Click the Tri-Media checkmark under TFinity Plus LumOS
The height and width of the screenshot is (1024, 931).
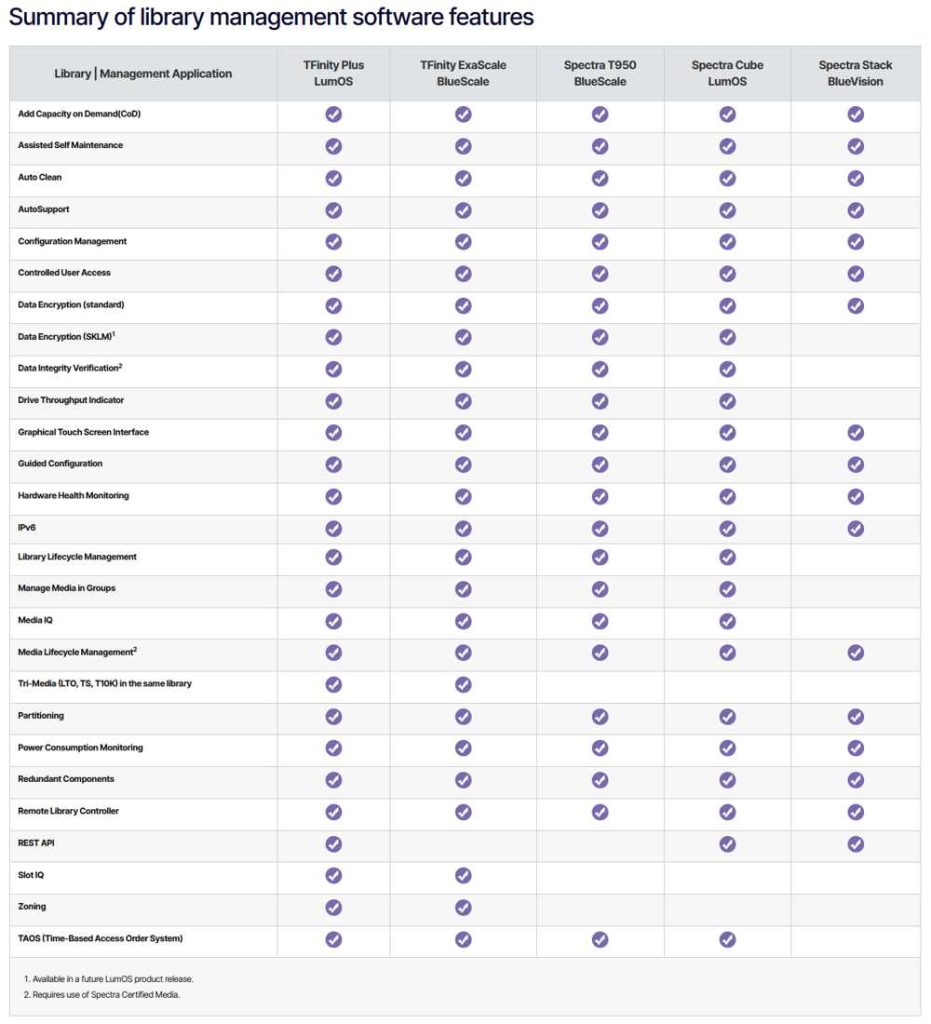pos(334,684)
